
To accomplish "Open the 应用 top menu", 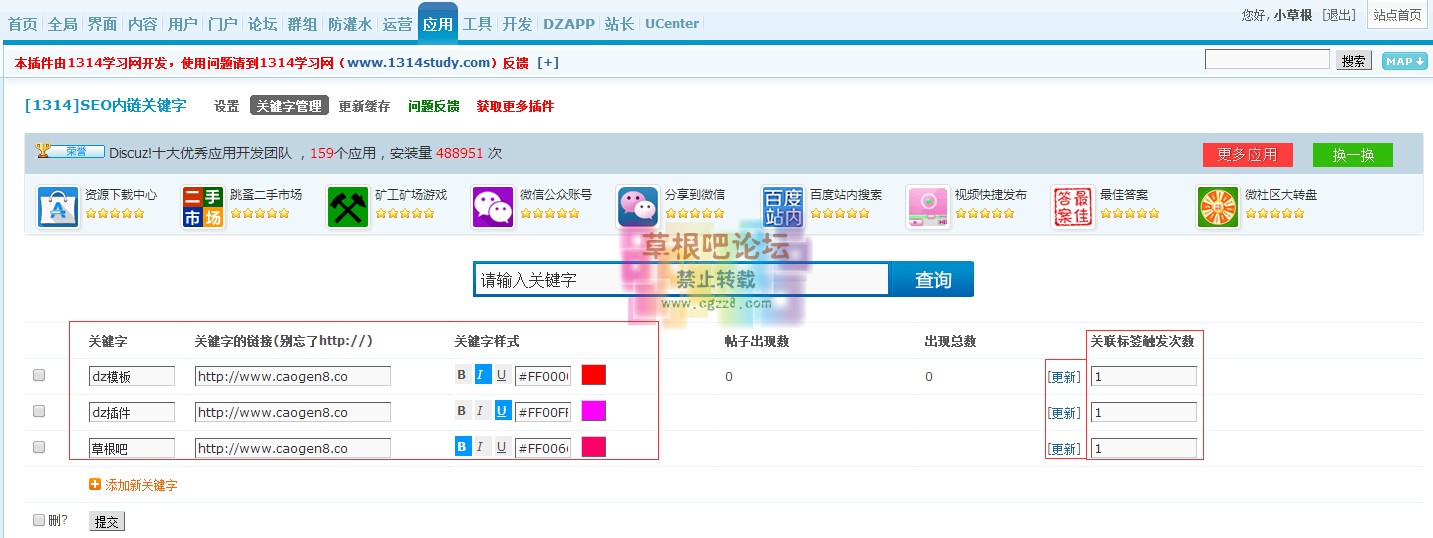I will click(x=438, y=24).
